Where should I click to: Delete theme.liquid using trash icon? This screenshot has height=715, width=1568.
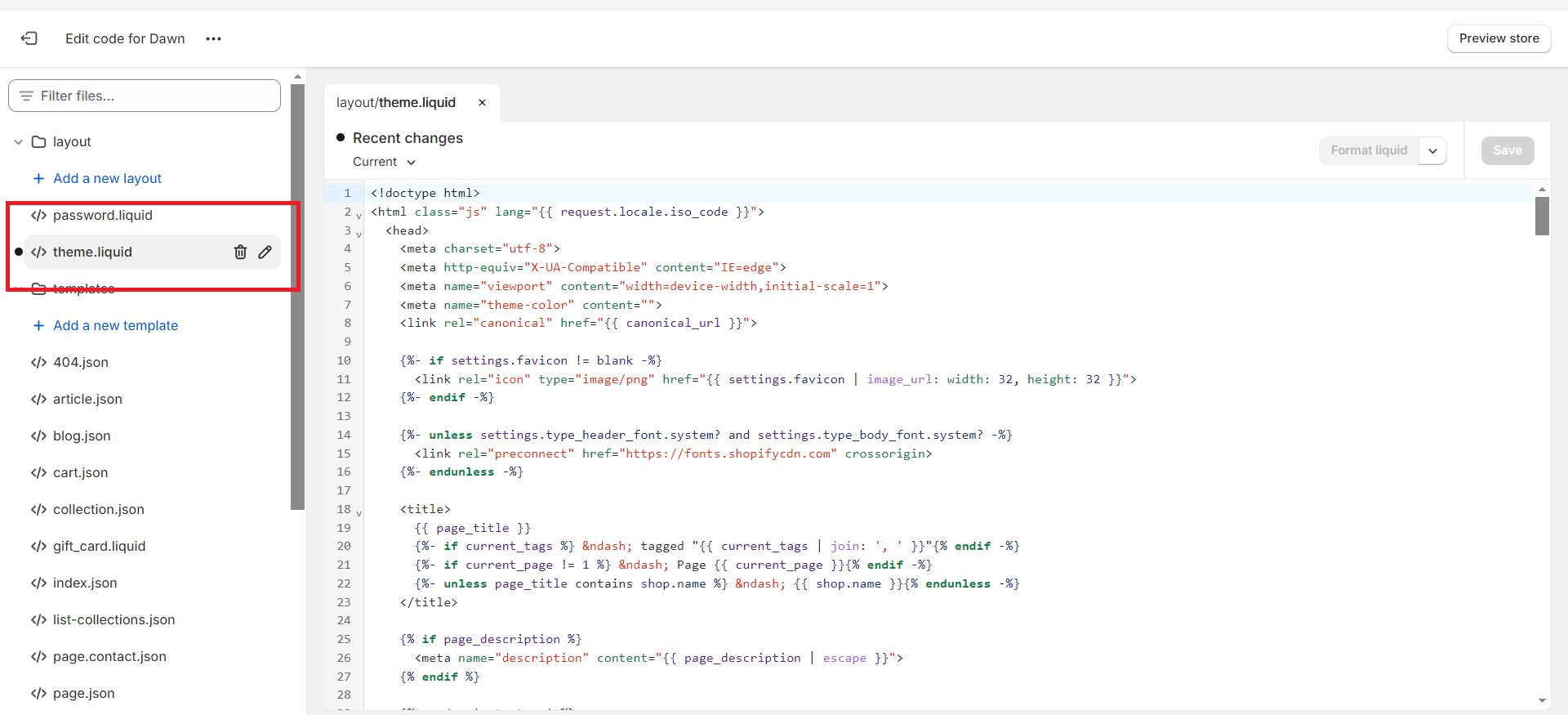(240, 252)
